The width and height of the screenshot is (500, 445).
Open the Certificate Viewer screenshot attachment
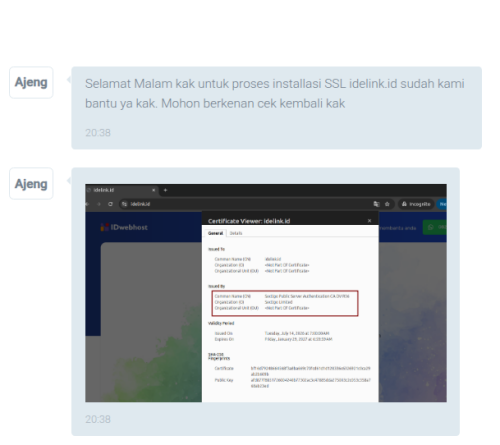tap(266, 293)
